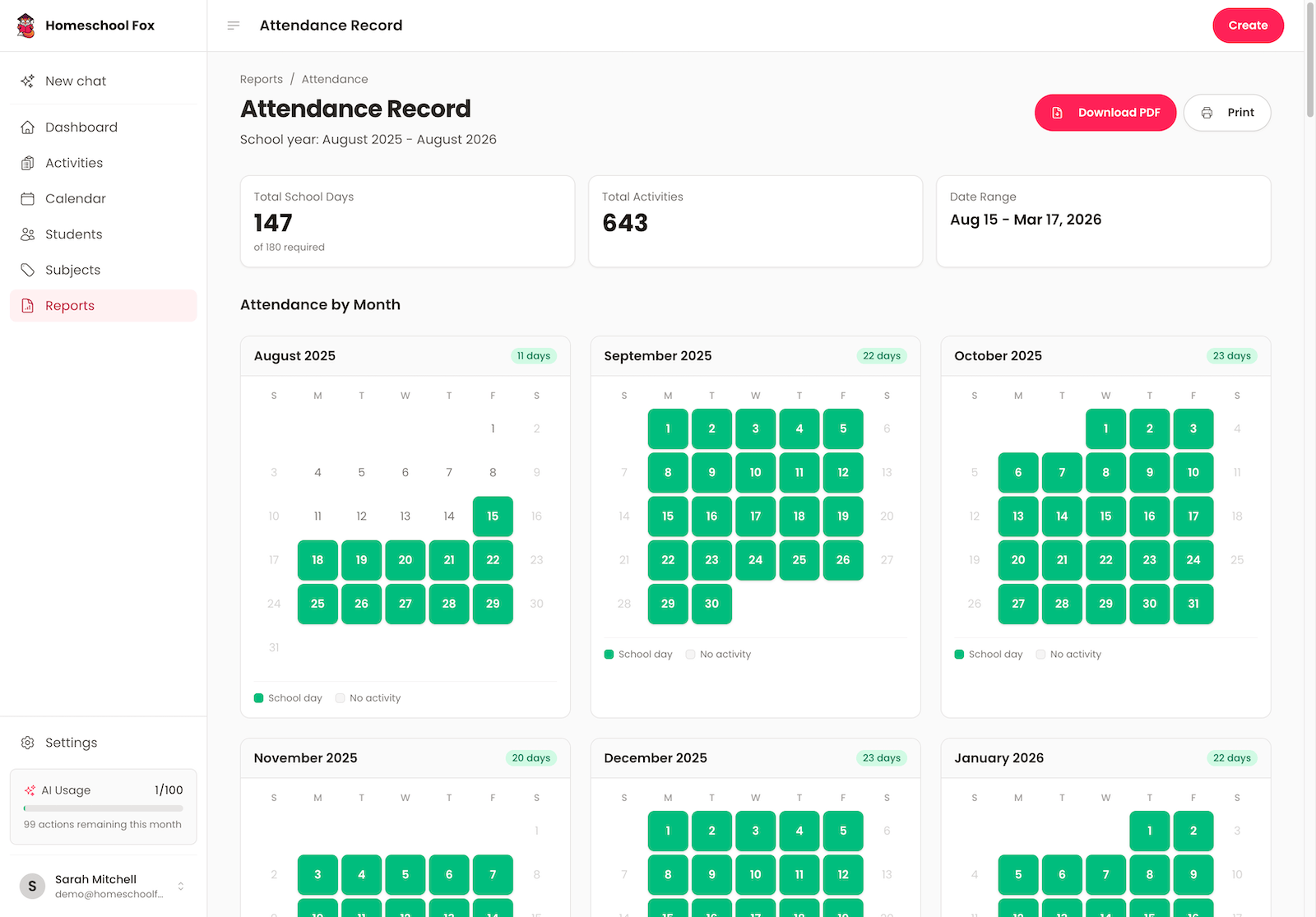Click the '1/100' AI usage counter
1316x917 pixels.
pos(169,790)
